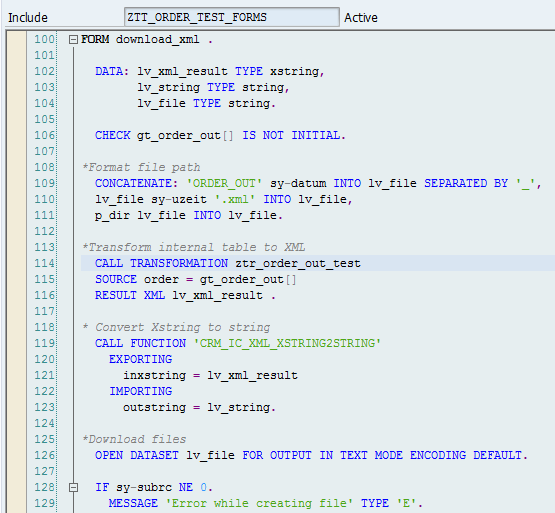The height and width of the screenshot is (513, 555).
Task: Click the '.xml' string literal
Action: tap(235, 199)
